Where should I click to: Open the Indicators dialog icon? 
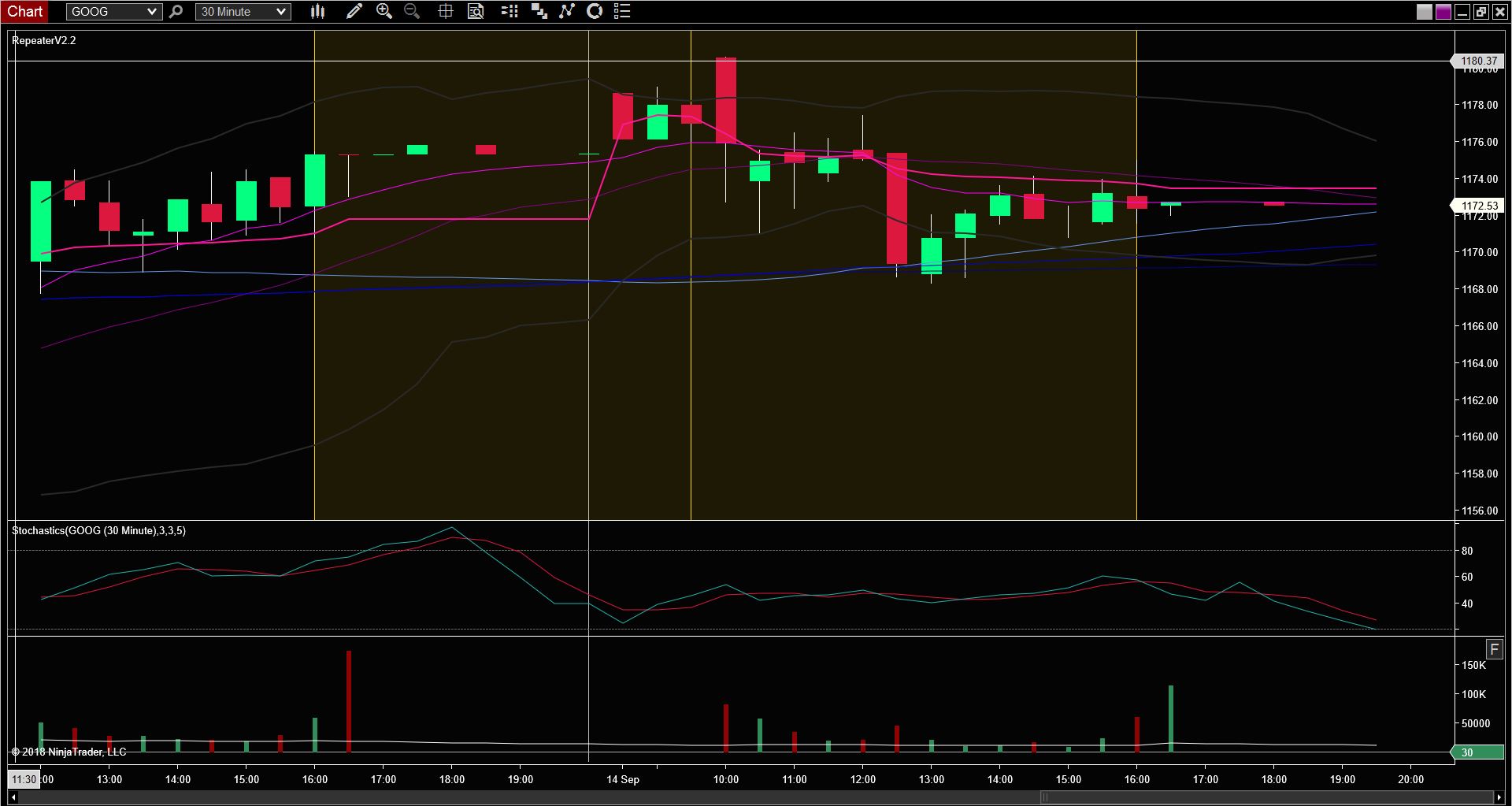point(567,11)
